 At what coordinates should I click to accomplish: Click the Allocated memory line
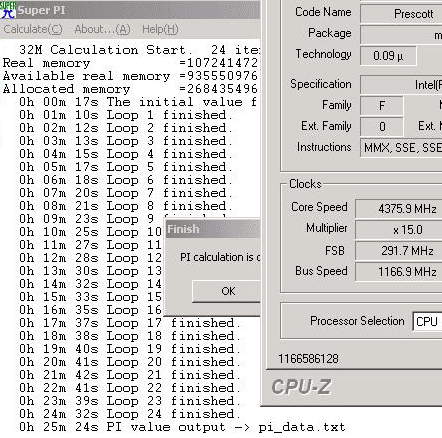coord(130,89)
